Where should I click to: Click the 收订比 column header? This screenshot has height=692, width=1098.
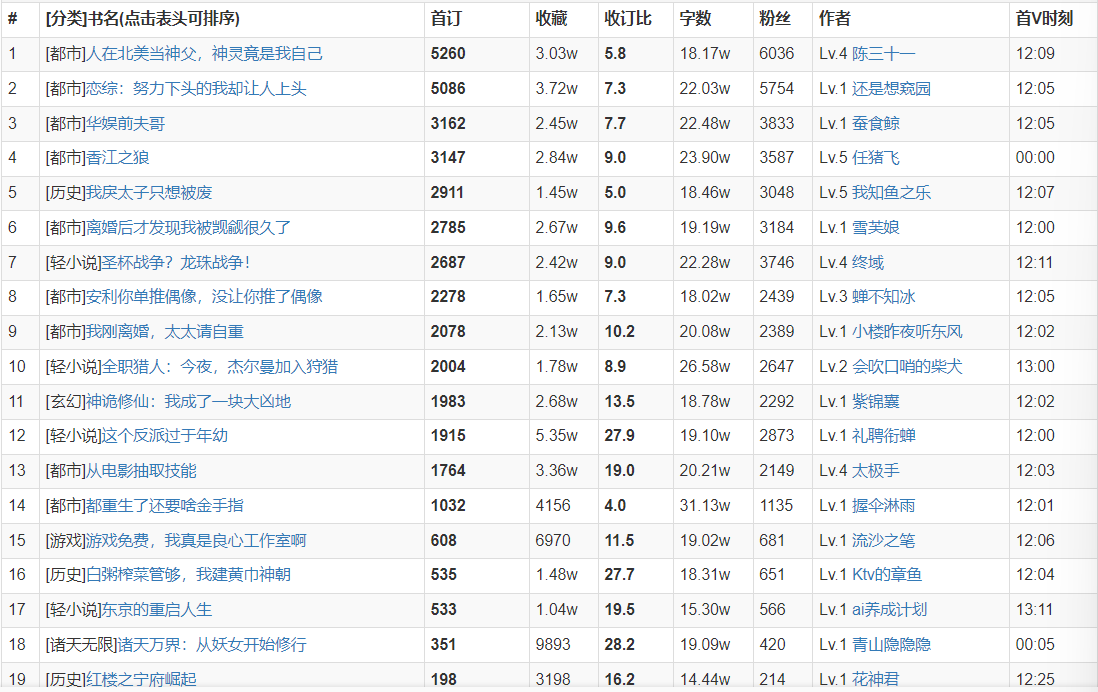click(x=628, y=19)
